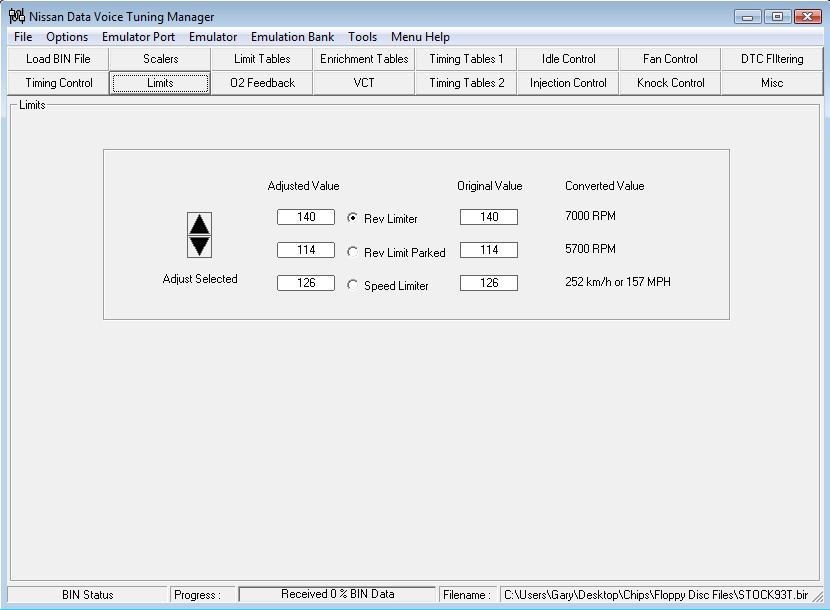Screen dimensions: 830x610
Task: Open the DTC Filtering tab
Action: click(x=771, y=59)
